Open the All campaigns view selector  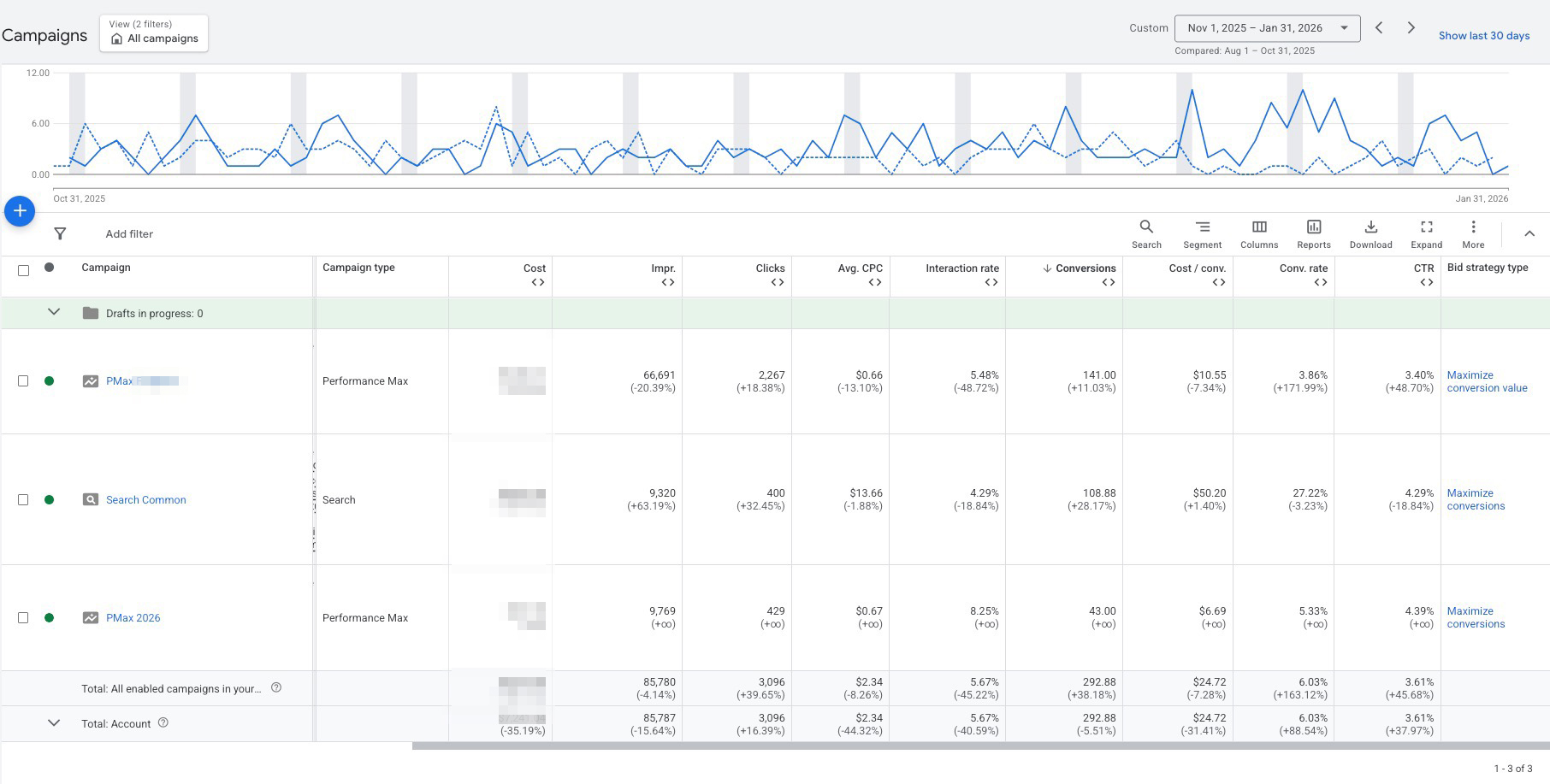coord(154,33)
